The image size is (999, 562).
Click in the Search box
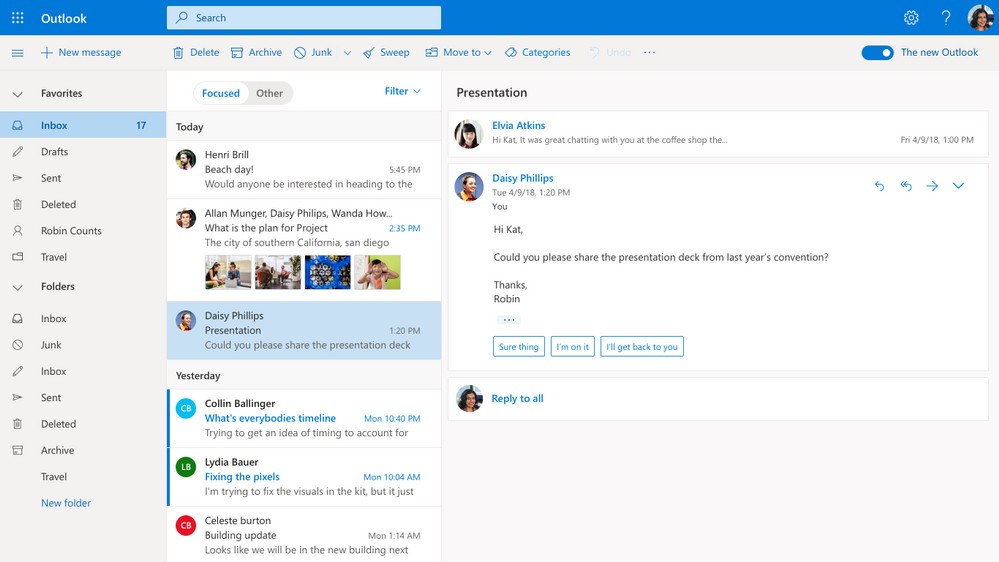(303, 18)
